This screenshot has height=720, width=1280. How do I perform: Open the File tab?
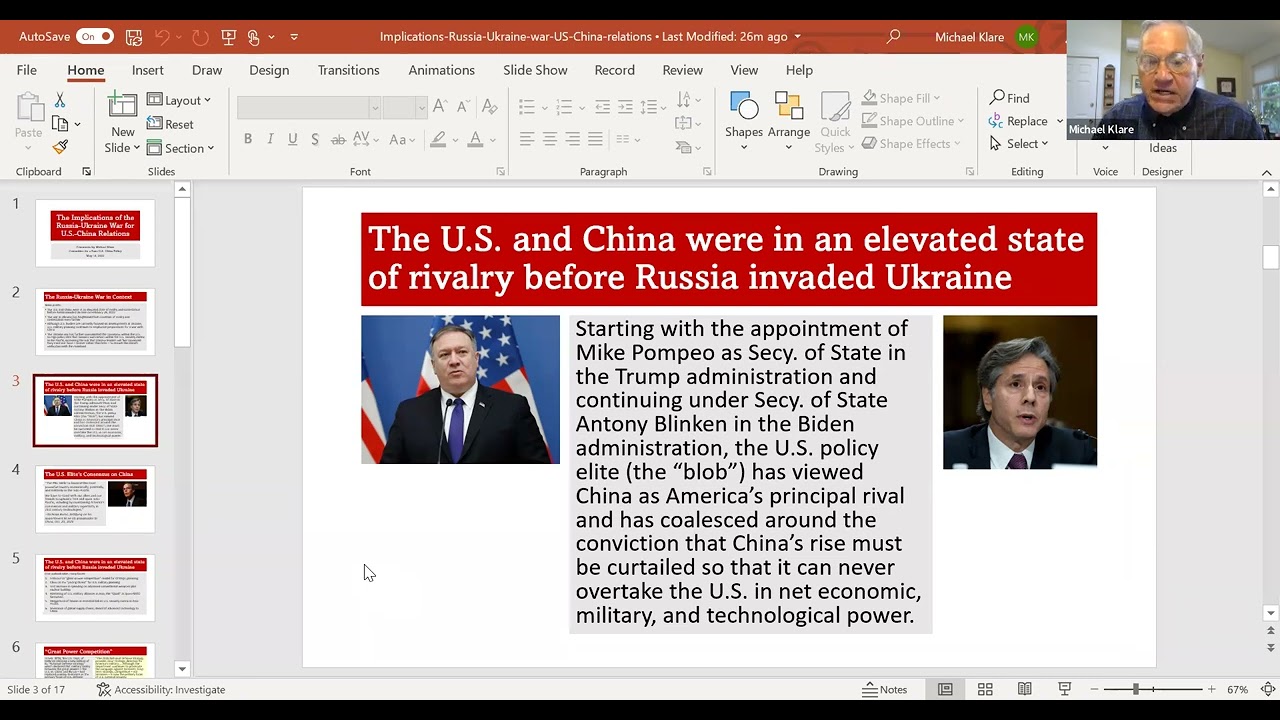(27, 70)
